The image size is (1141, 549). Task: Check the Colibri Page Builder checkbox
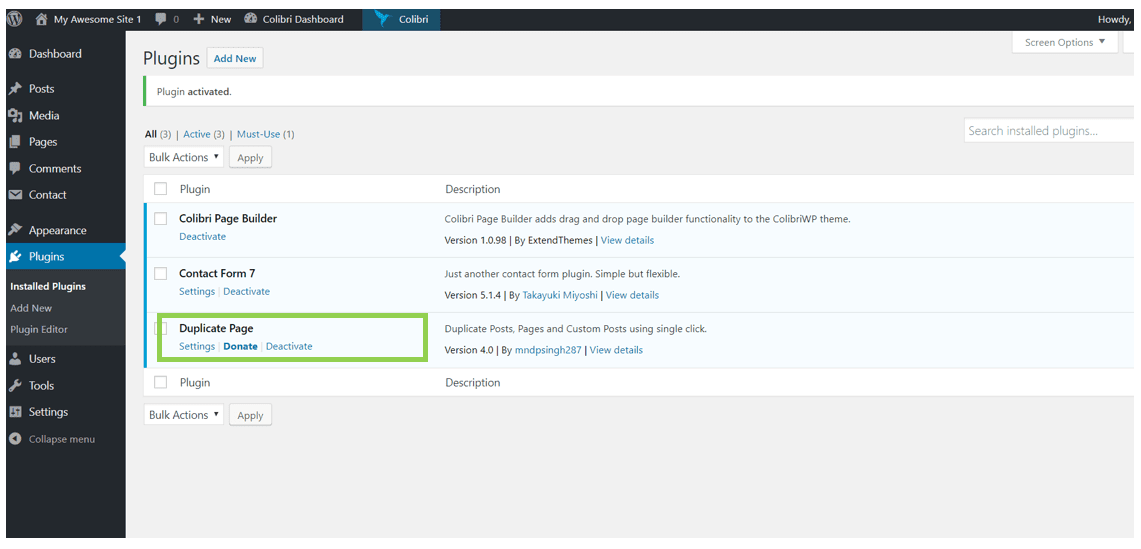160,219
